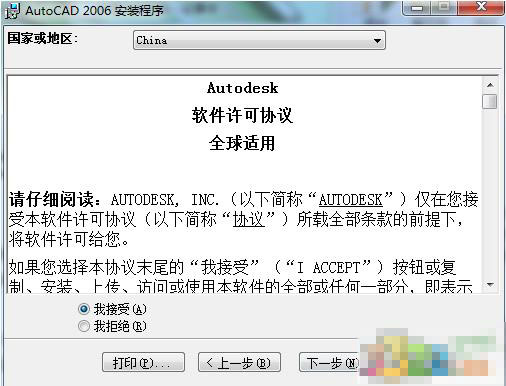Click the license text scroll down arrow
Screen dimensions: 506x386
pos(490,284)
